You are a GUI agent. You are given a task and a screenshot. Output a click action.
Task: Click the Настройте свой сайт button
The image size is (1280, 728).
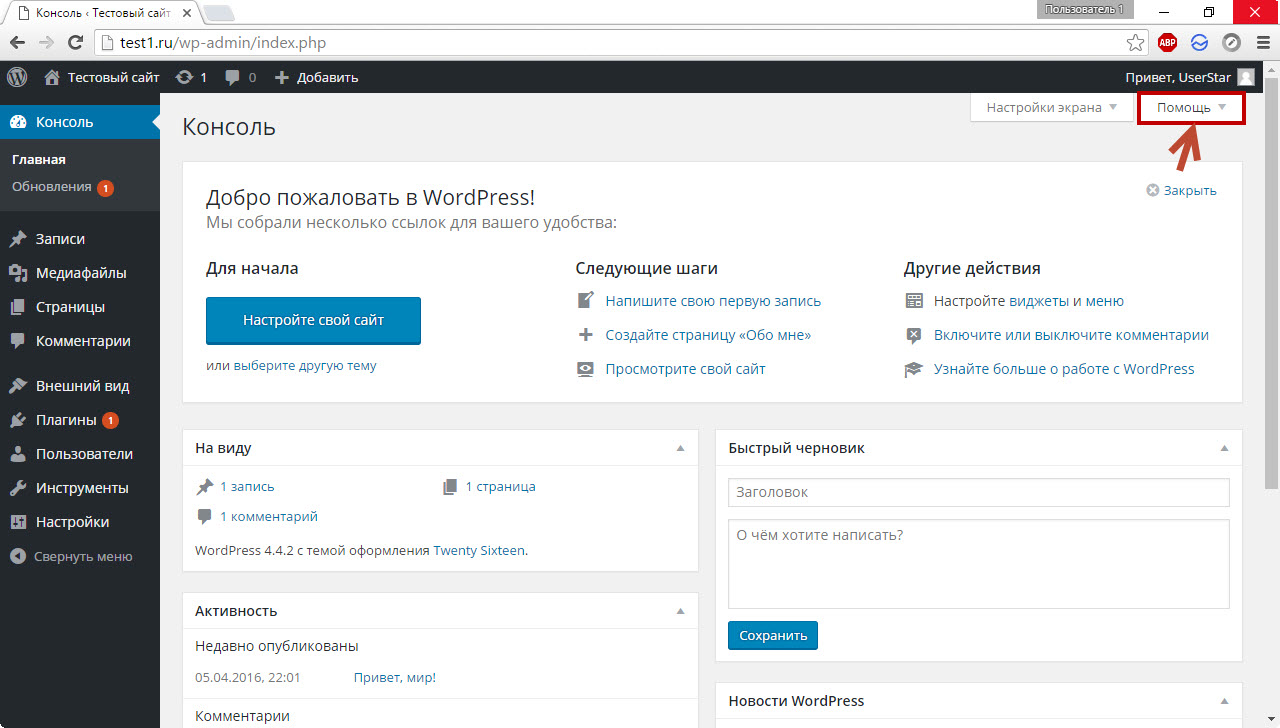(x=313, y=321)
